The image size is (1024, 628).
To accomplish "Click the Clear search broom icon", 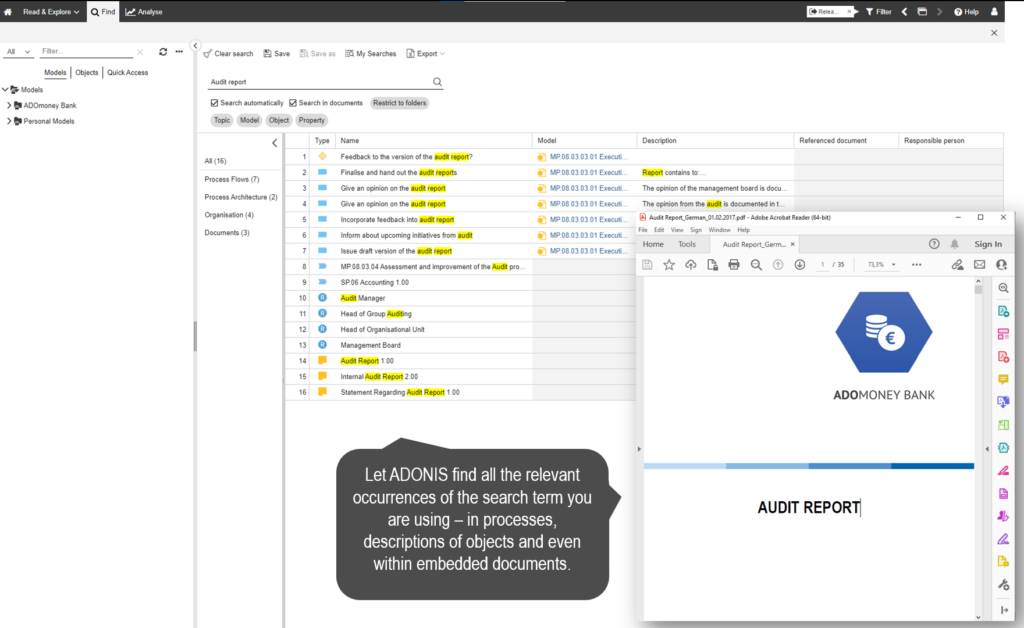I will (208, 53).
